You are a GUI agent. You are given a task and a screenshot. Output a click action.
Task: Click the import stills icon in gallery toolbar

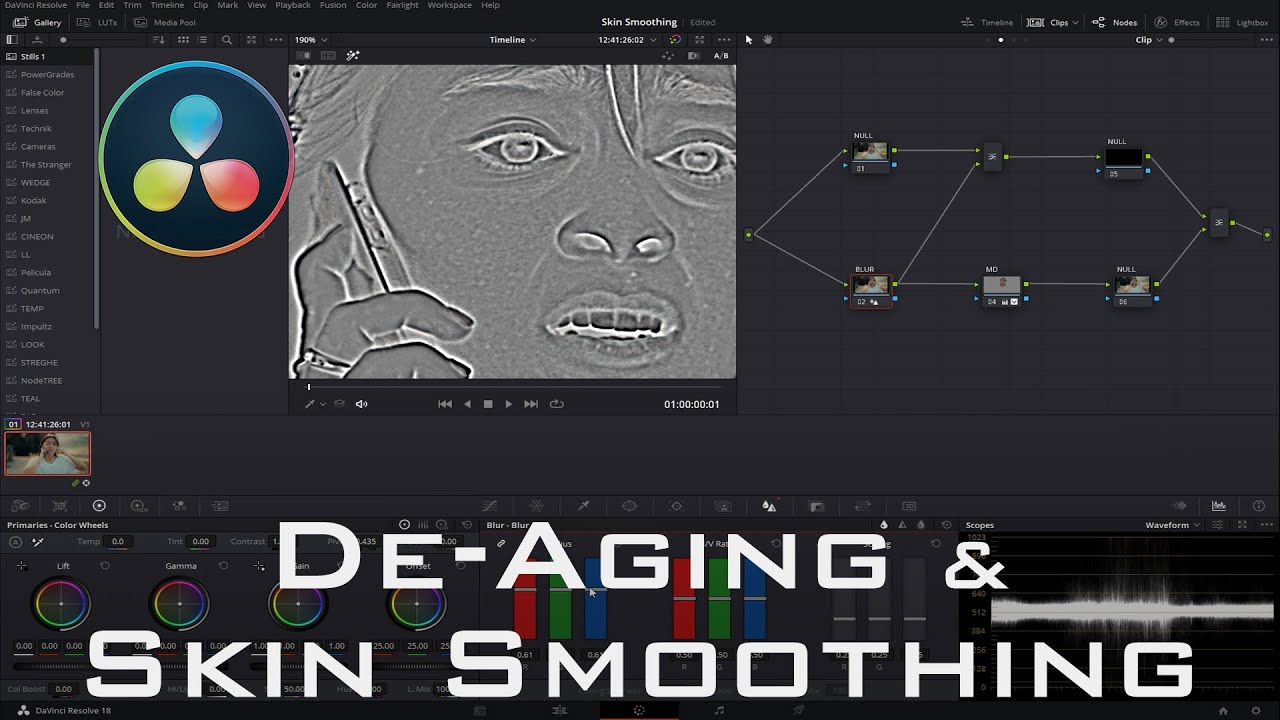tap(37, 40)
